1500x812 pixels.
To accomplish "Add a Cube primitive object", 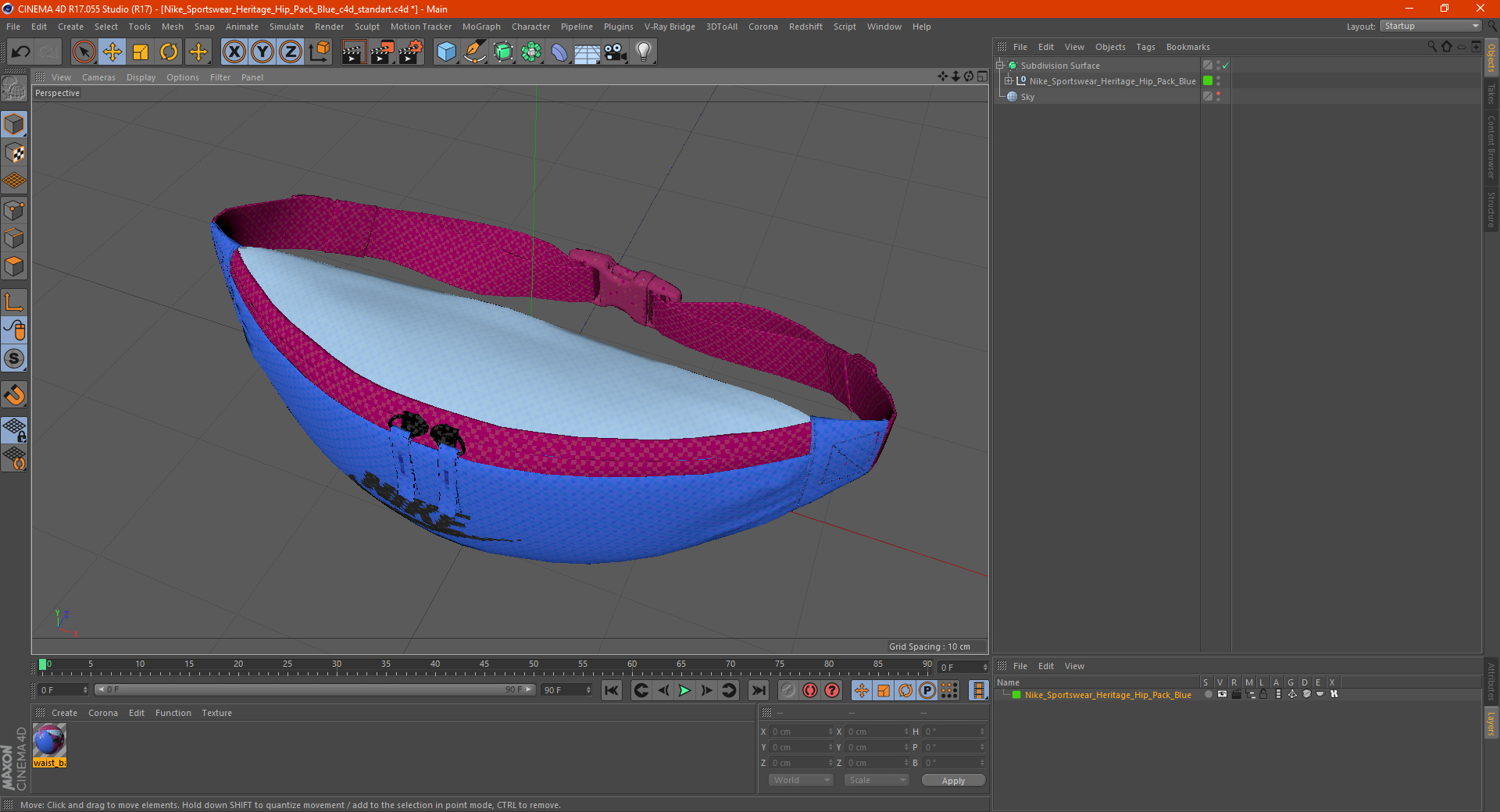I will point(446,52).
